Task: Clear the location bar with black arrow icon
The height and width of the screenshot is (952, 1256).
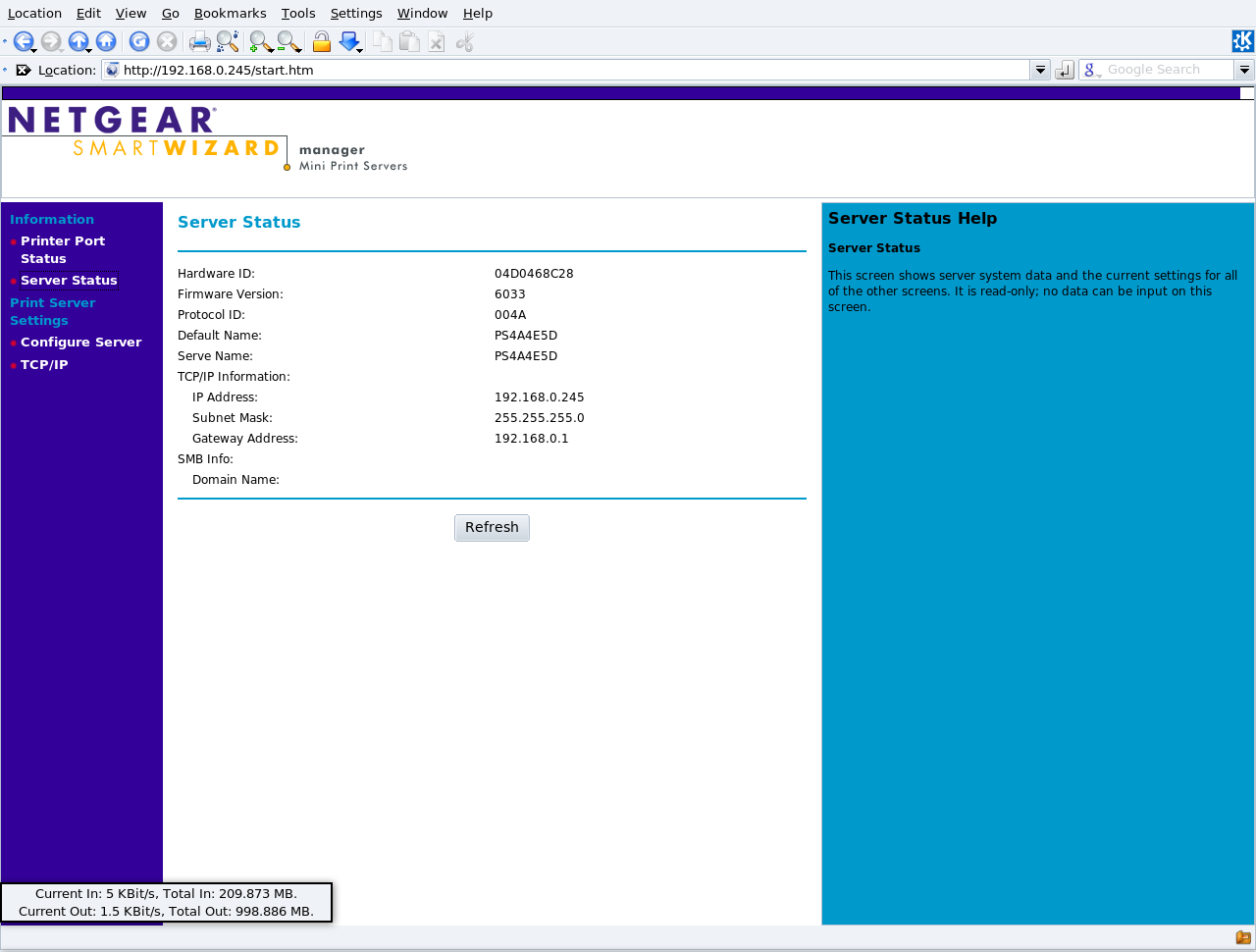Action: tap(24, 70)
